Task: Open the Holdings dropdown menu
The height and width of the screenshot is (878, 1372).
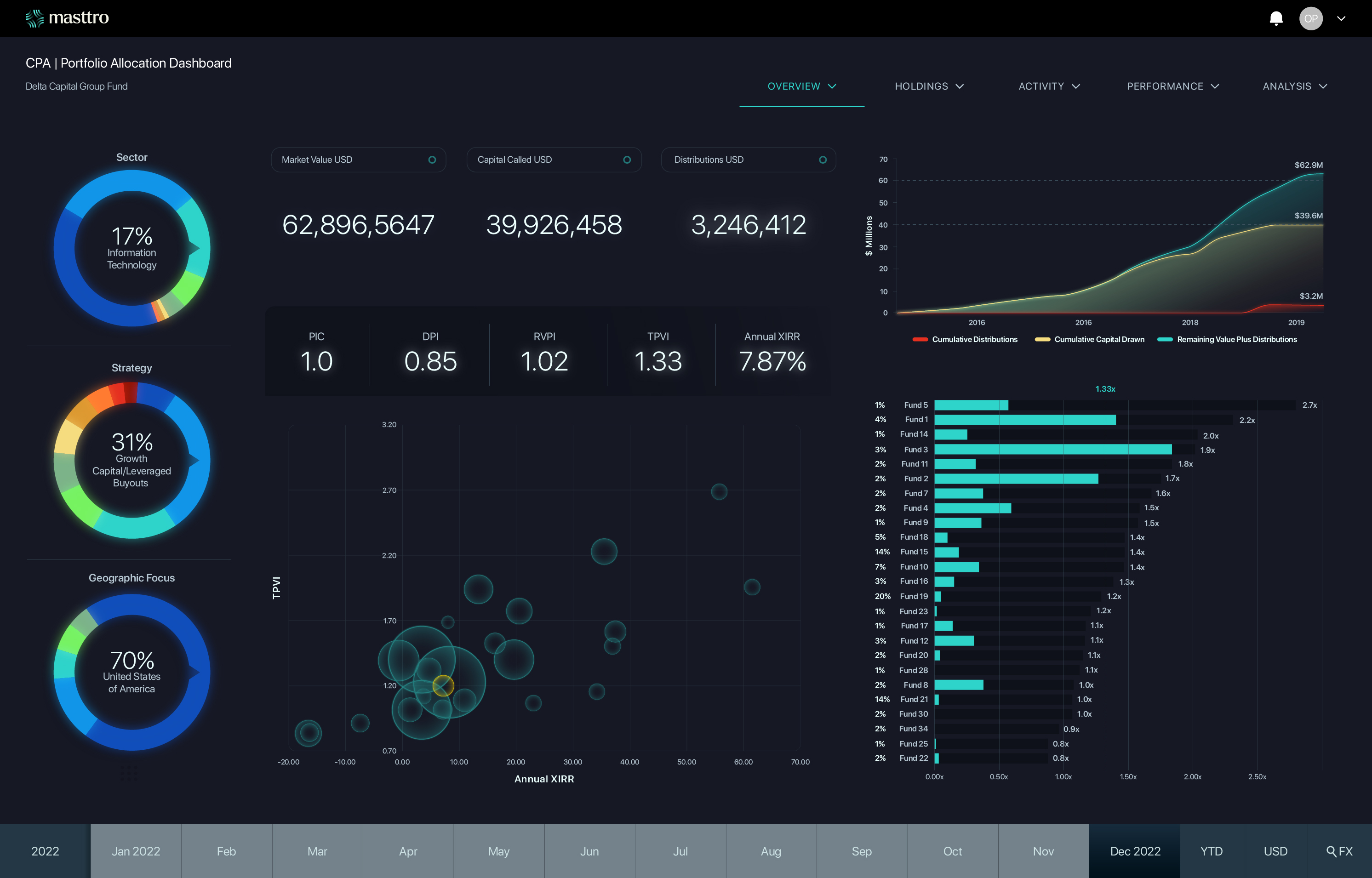Action: (x=929, y=86)
